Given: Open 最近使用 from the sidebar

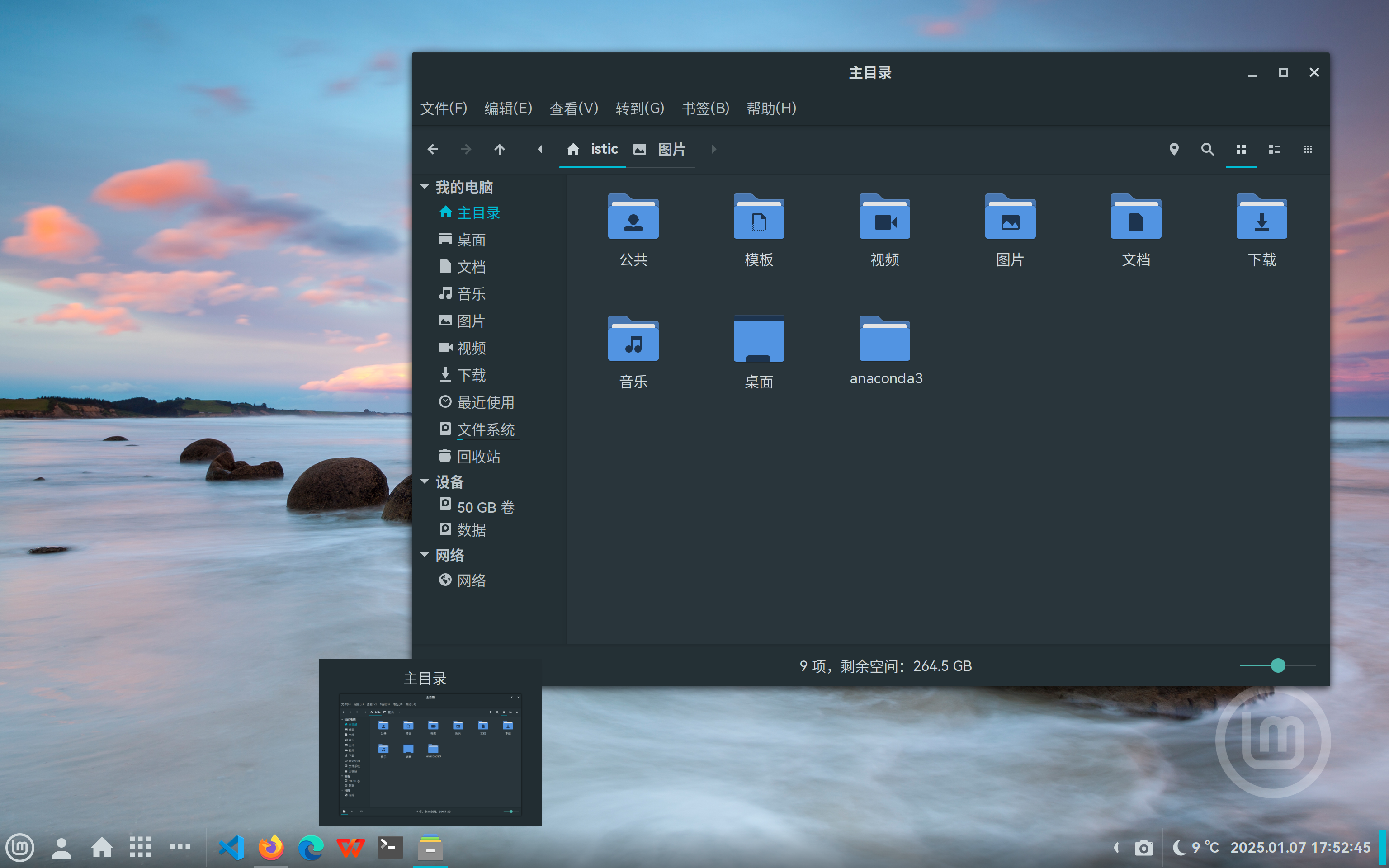Looking at the screenshot, I should click(x=486, y=402).
